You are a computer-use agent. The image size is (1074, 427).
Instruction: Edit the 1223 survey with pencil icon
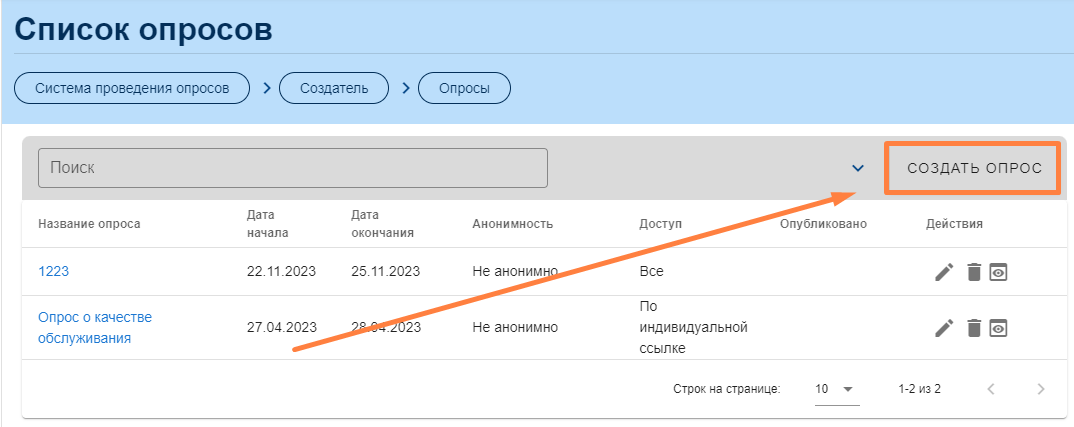click(944, 272)
